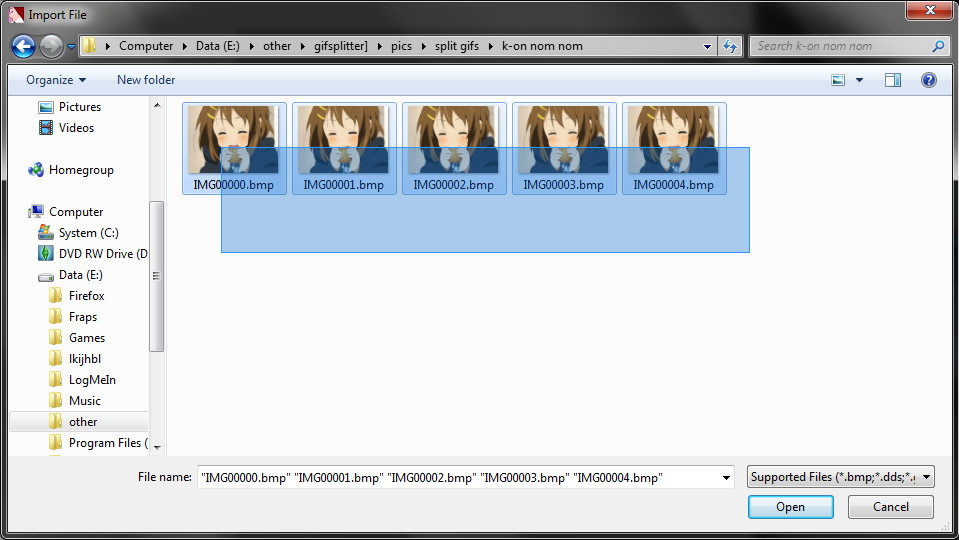This screenshot has width=959, height=540.
Task: Open Help with the question mark icon
Action: point(928,80)
